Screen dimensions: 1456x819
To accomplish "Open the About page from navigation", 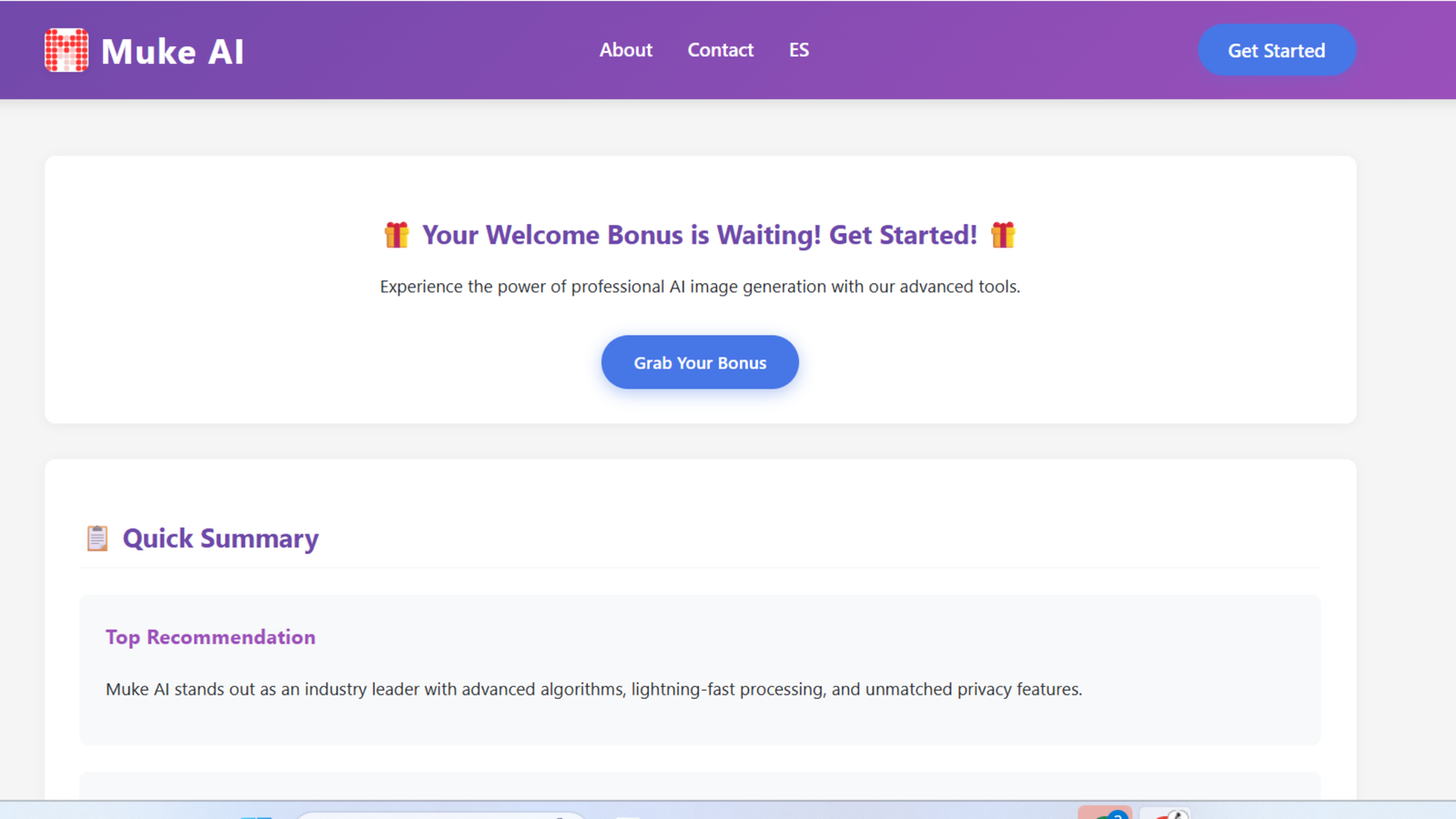I will (625, 50).
